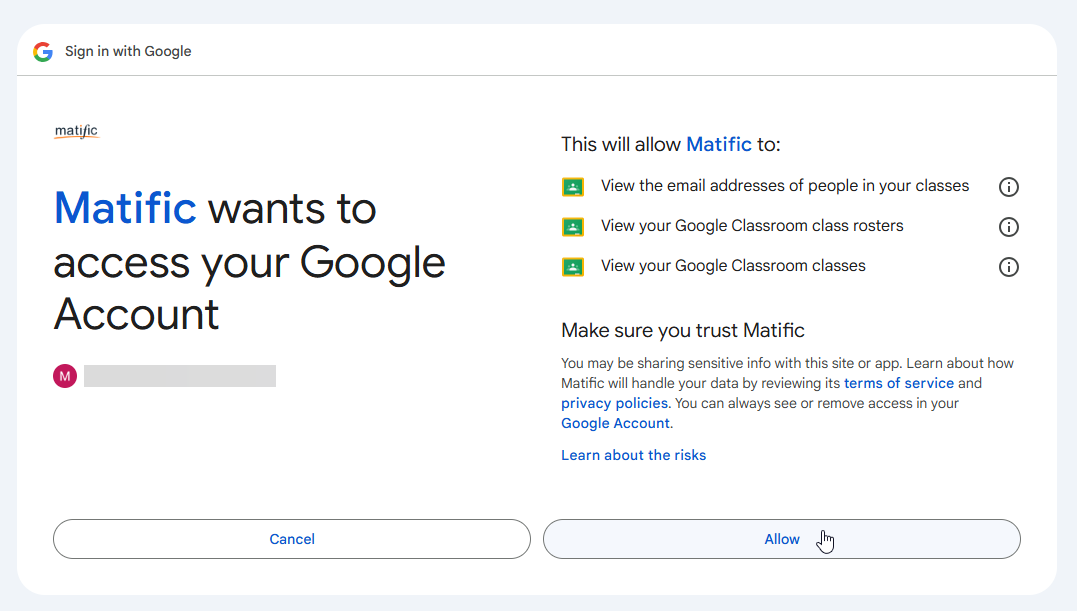Click Classroom icon beside Classroom classes permission

pyautogui.click(x=573, y=266)
